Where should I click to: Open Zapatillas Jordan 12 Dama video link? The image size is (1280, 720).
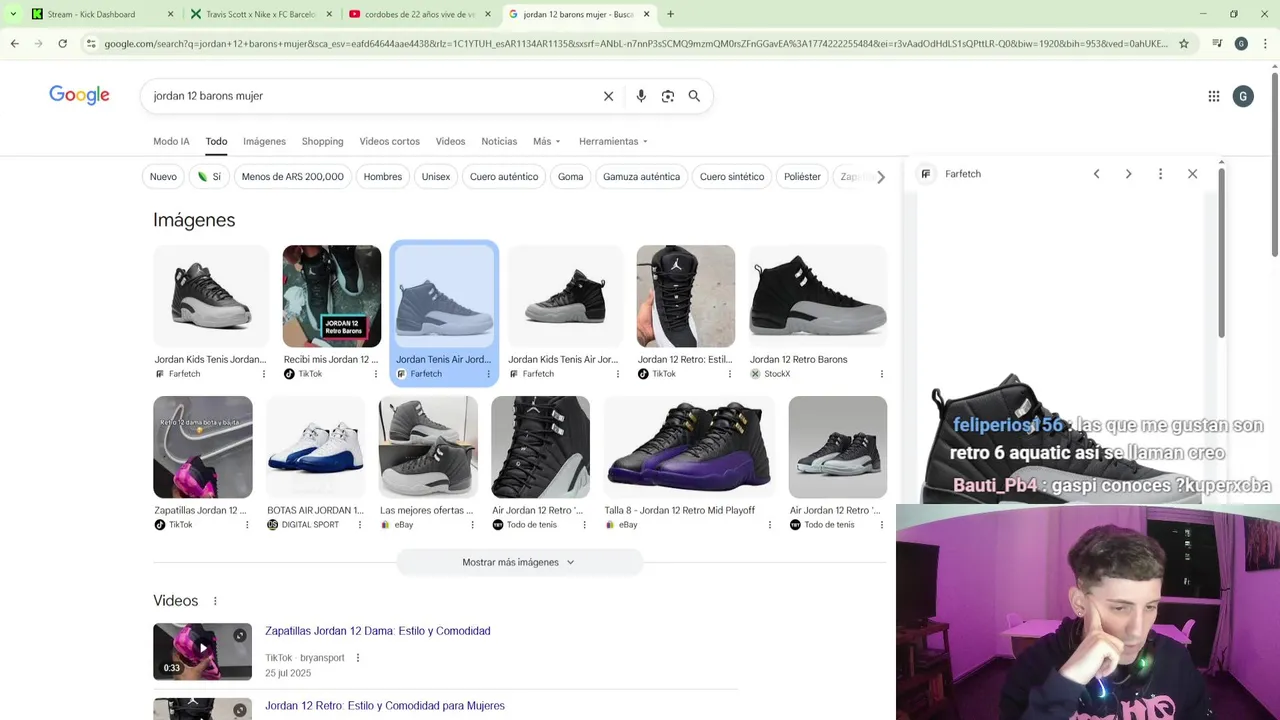tap(377, 631)
